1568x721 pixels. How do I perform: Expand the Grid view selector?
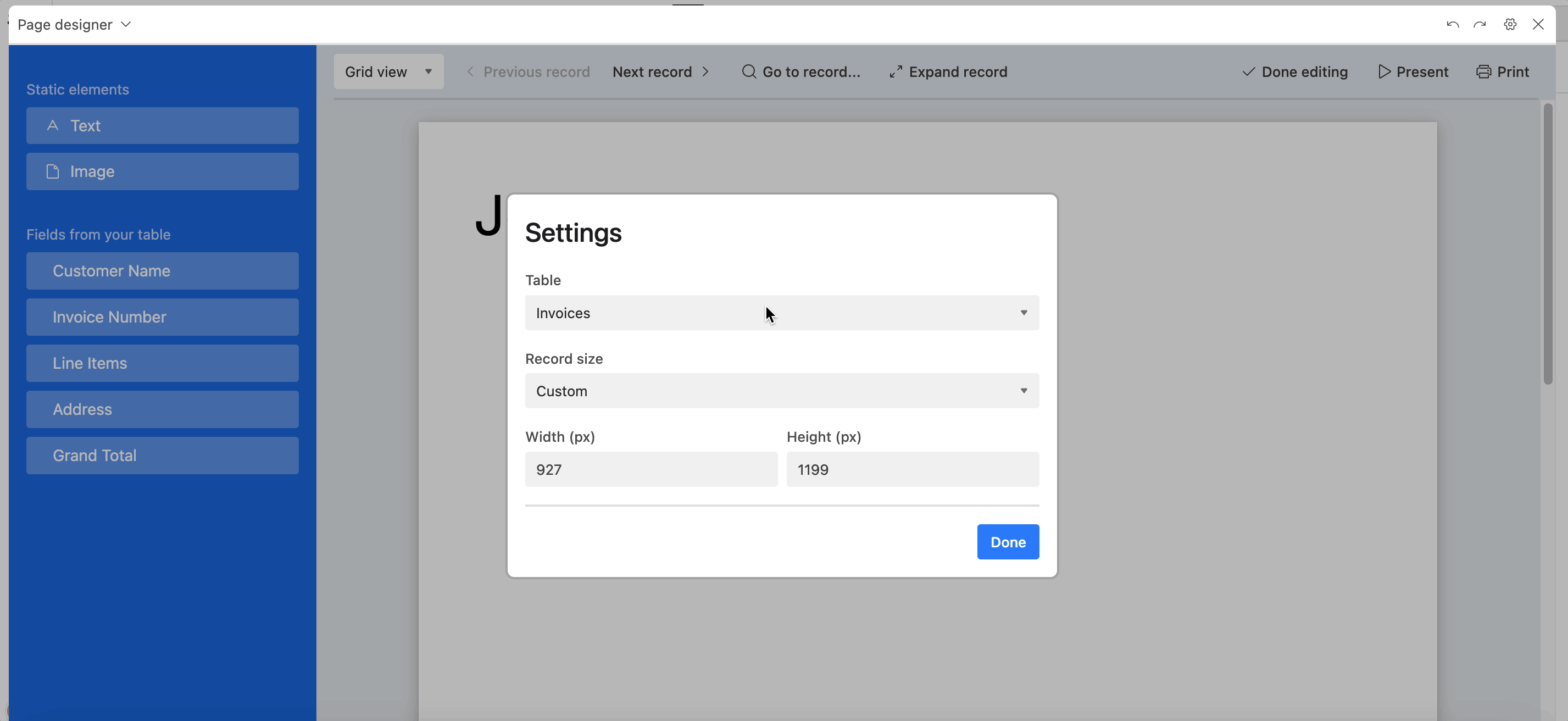pos(388,72)
